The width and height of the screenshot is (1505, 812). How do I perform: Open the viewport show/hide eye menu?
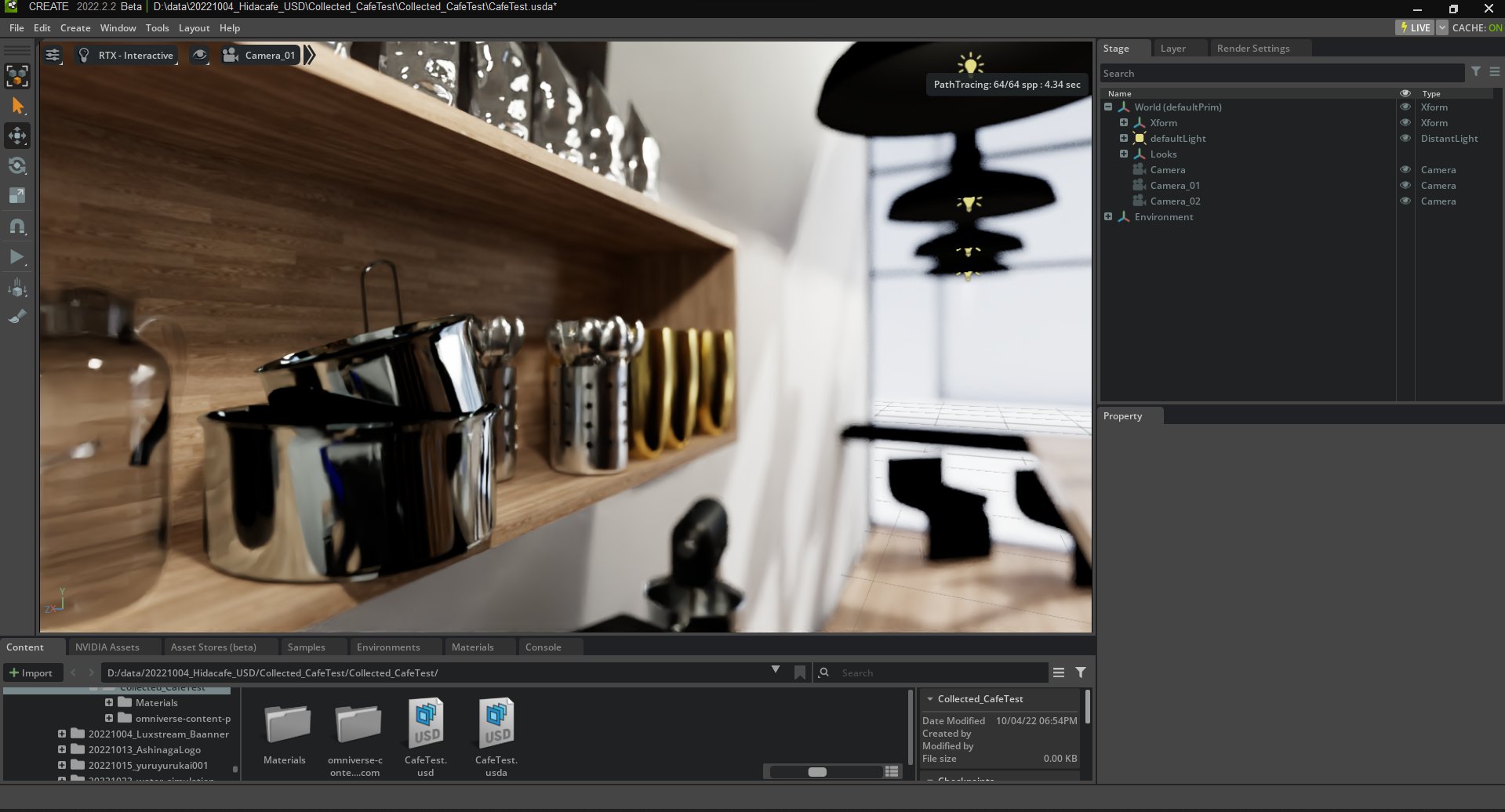[200, 55]
